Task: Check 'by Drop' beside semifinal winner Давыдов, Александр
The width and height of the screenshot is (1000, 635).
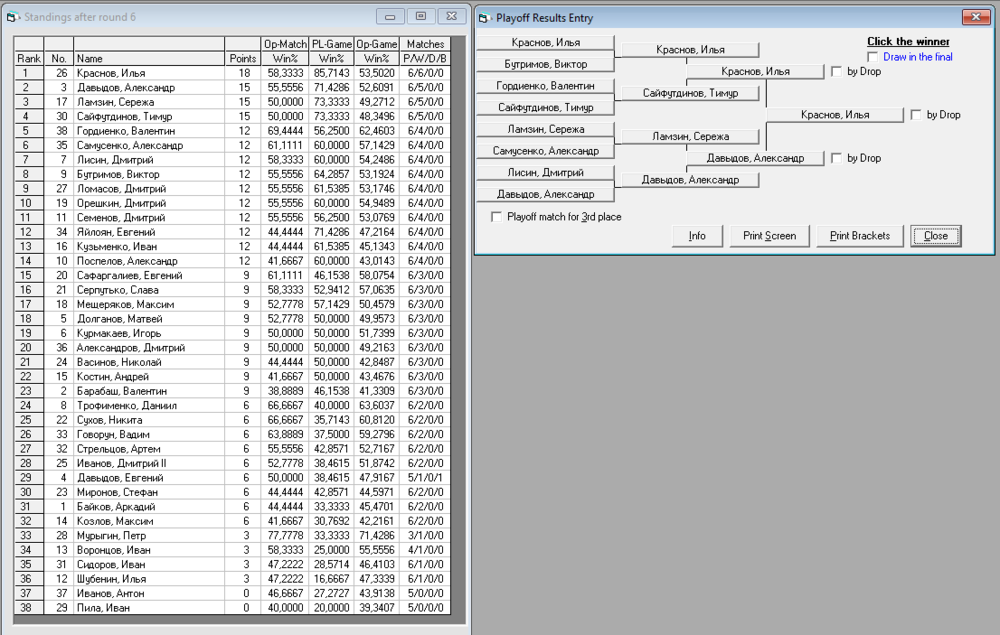Action: (836, 158)
